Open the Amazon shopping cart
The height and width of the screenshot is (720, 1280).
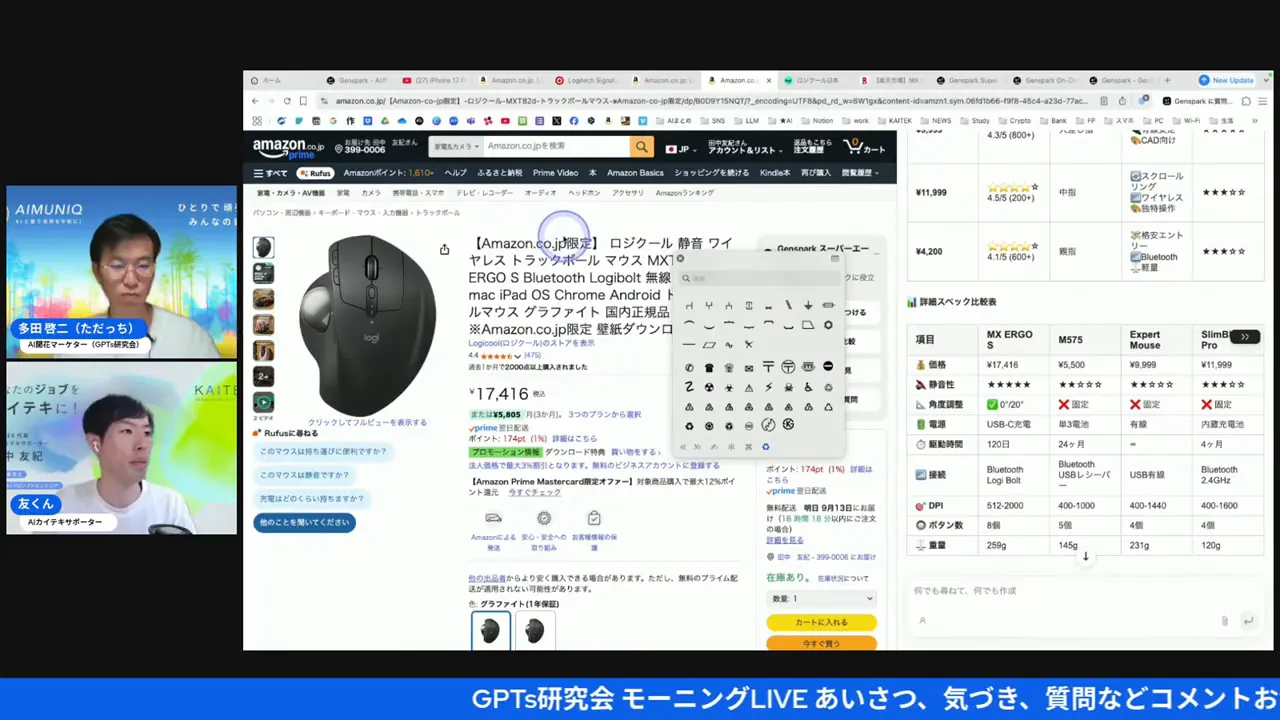coord(864,147)
